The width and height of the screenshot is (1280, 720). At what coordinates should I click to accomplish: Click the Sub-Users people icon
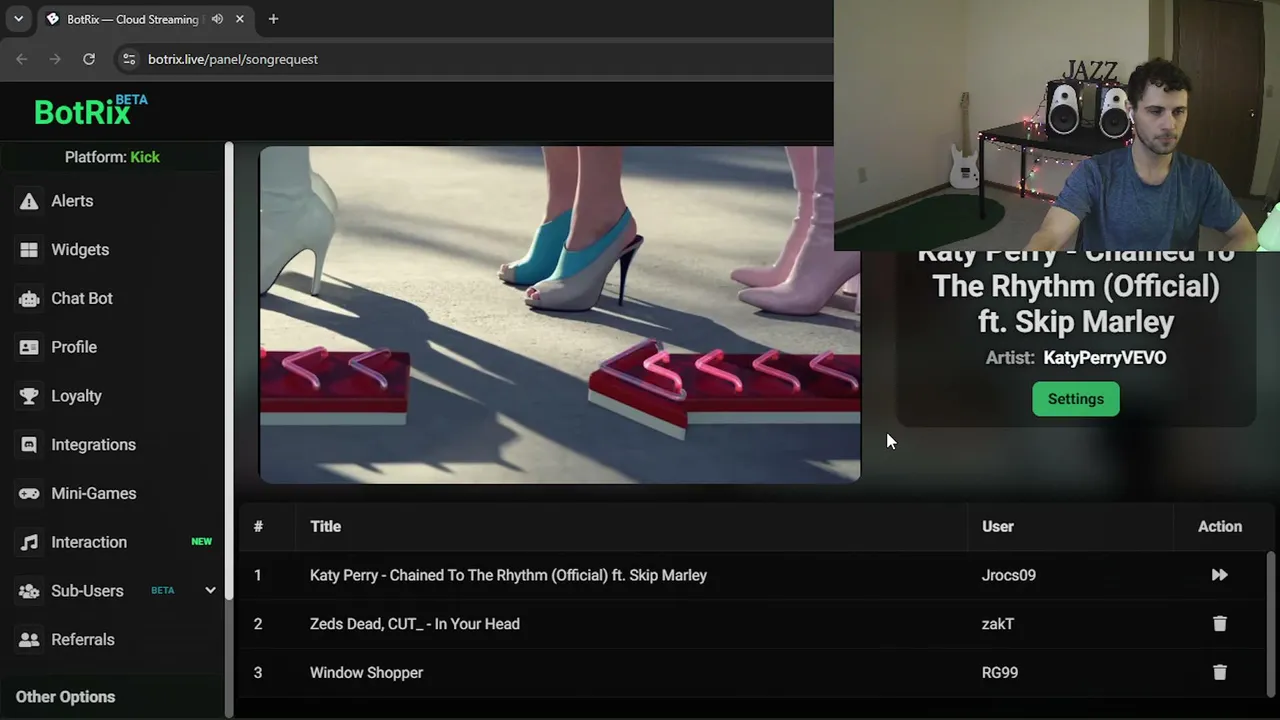click(29, 591)
